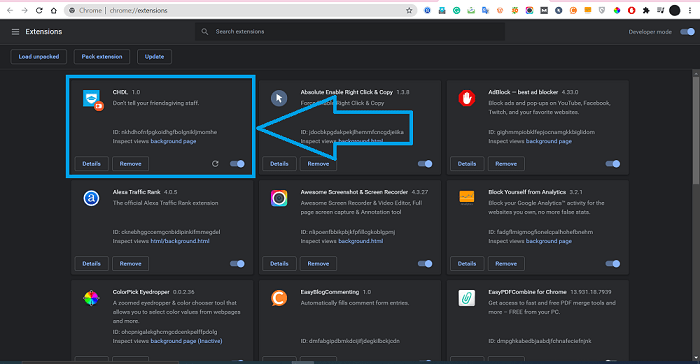
Task: Remove Absolute Enable Right Click & Copy
Action: tap(318, 164)
